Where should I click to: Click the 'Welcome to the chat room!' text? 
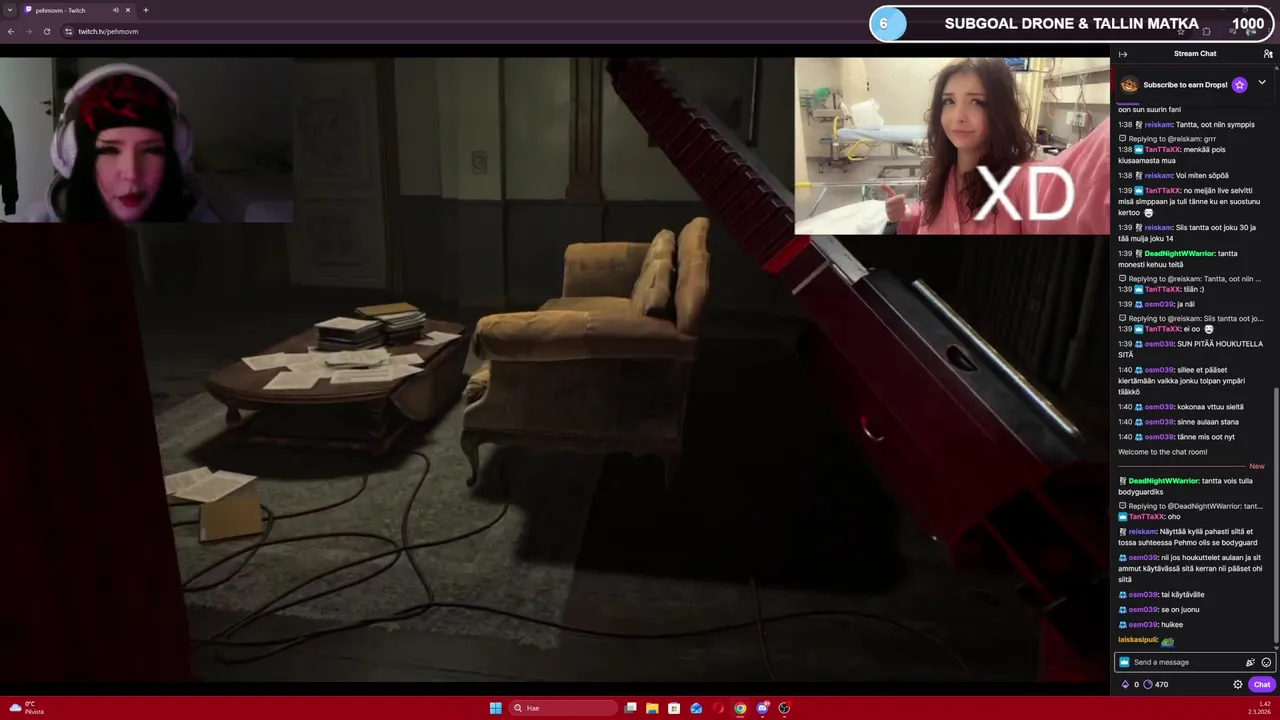click(x=1162, y=452)
